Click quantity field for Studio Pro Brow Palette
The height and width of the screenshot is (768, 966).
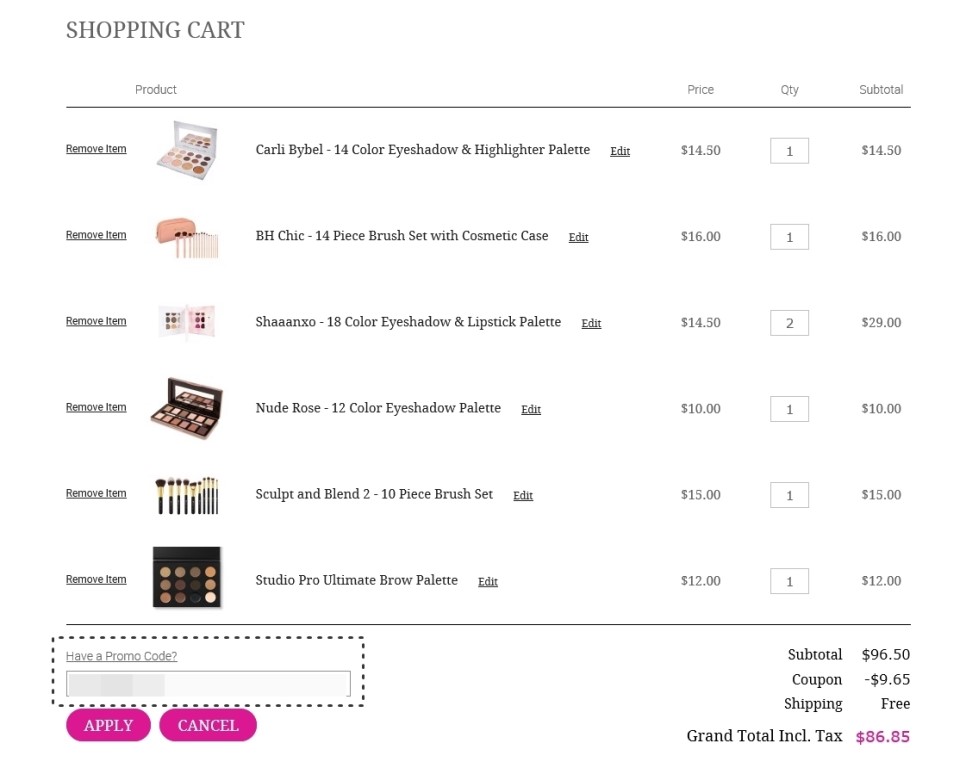pos(789,582)
